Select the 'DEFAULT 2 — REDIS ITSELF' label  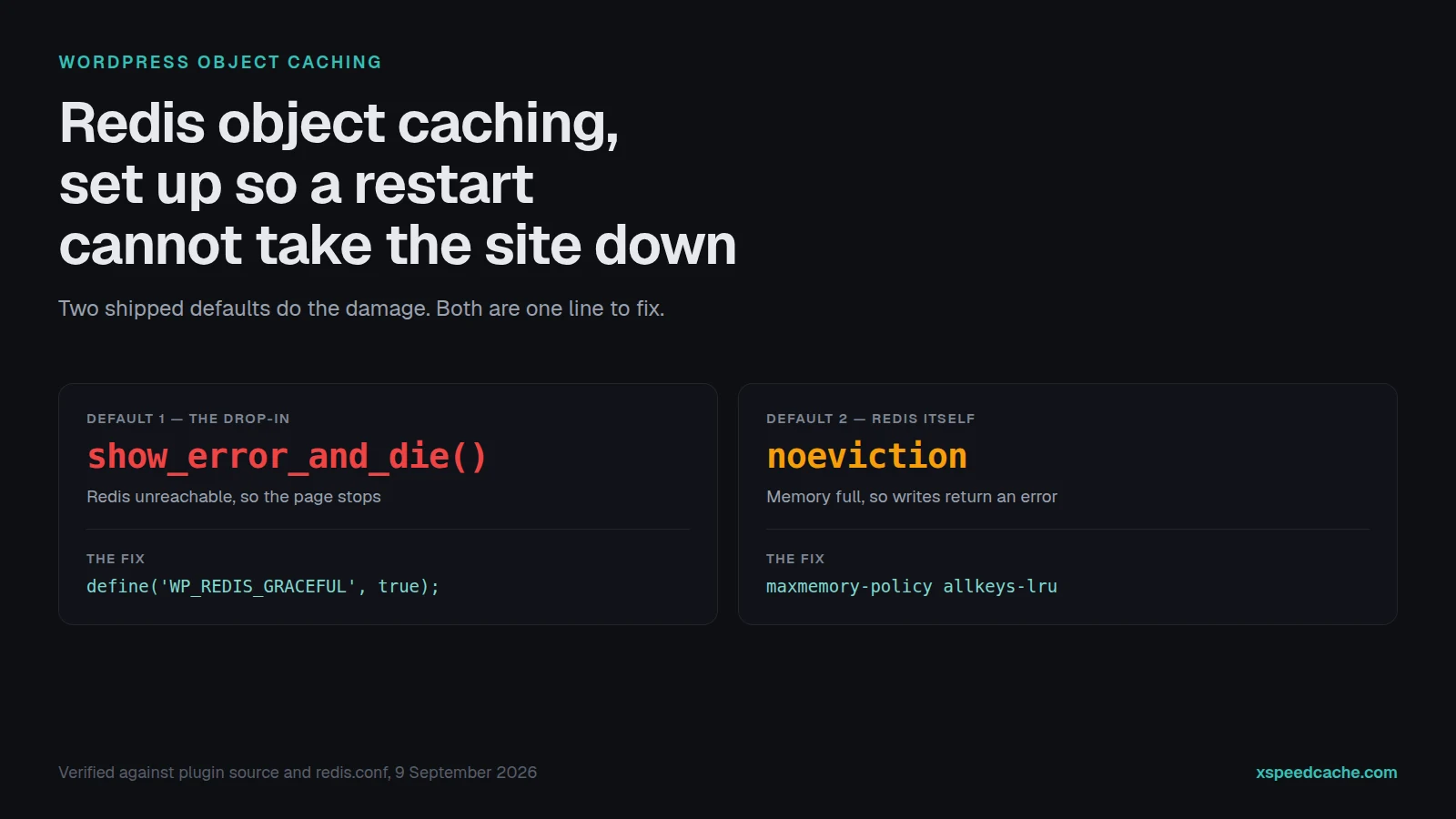click(871, 419)
